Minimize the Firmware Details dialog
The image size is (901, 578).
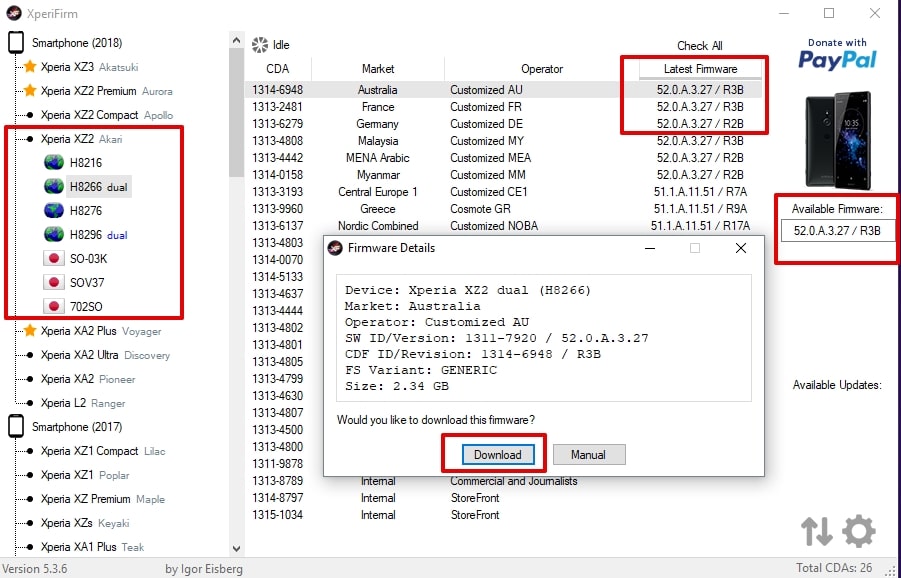(650, 248)
